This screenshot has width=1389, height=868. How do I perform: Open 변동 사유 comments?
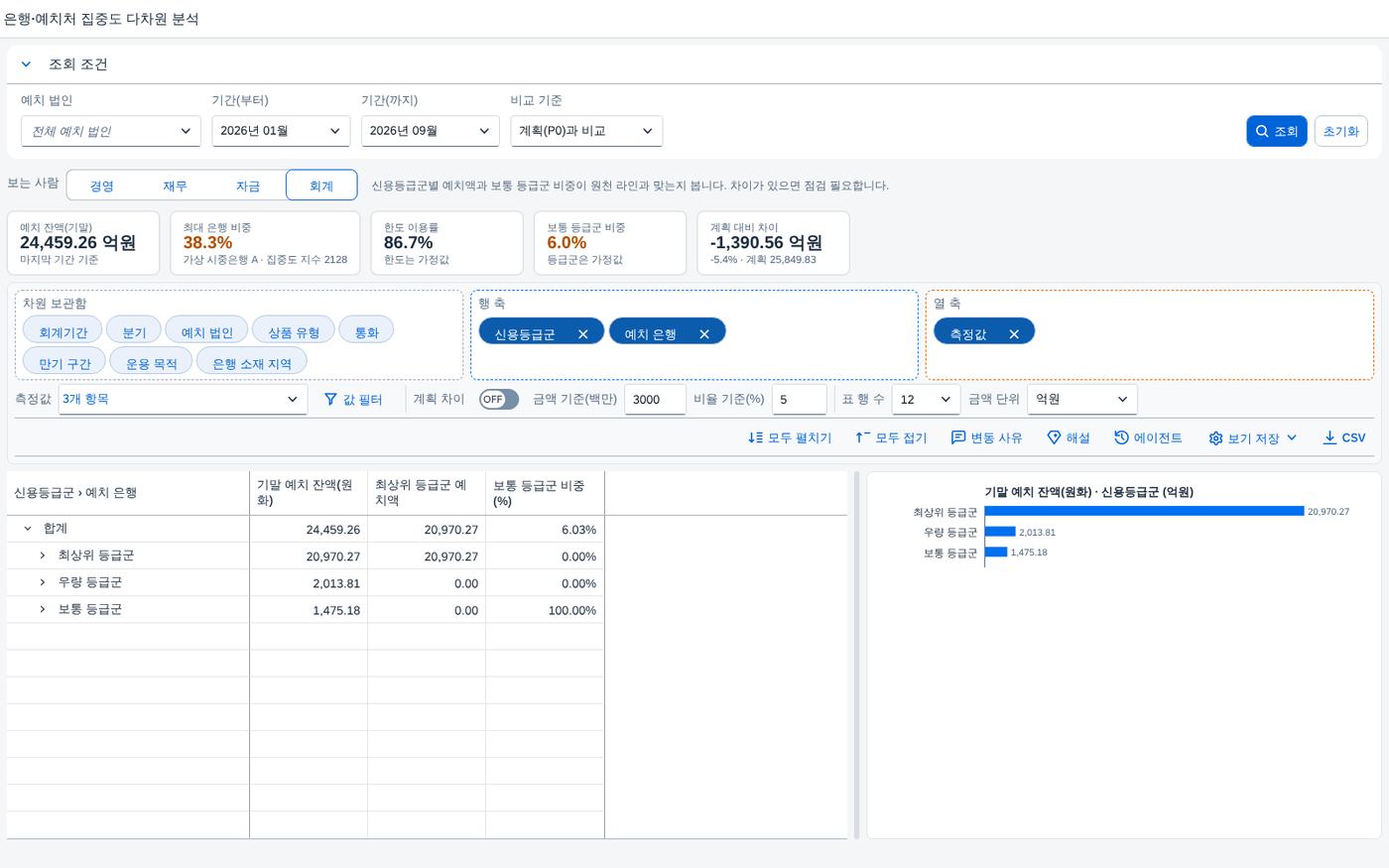point(986,437)
